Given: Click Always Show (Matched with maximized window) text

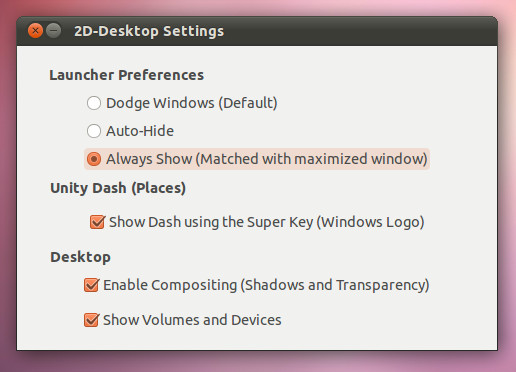Looking at the screenshot, I should 267,159.
